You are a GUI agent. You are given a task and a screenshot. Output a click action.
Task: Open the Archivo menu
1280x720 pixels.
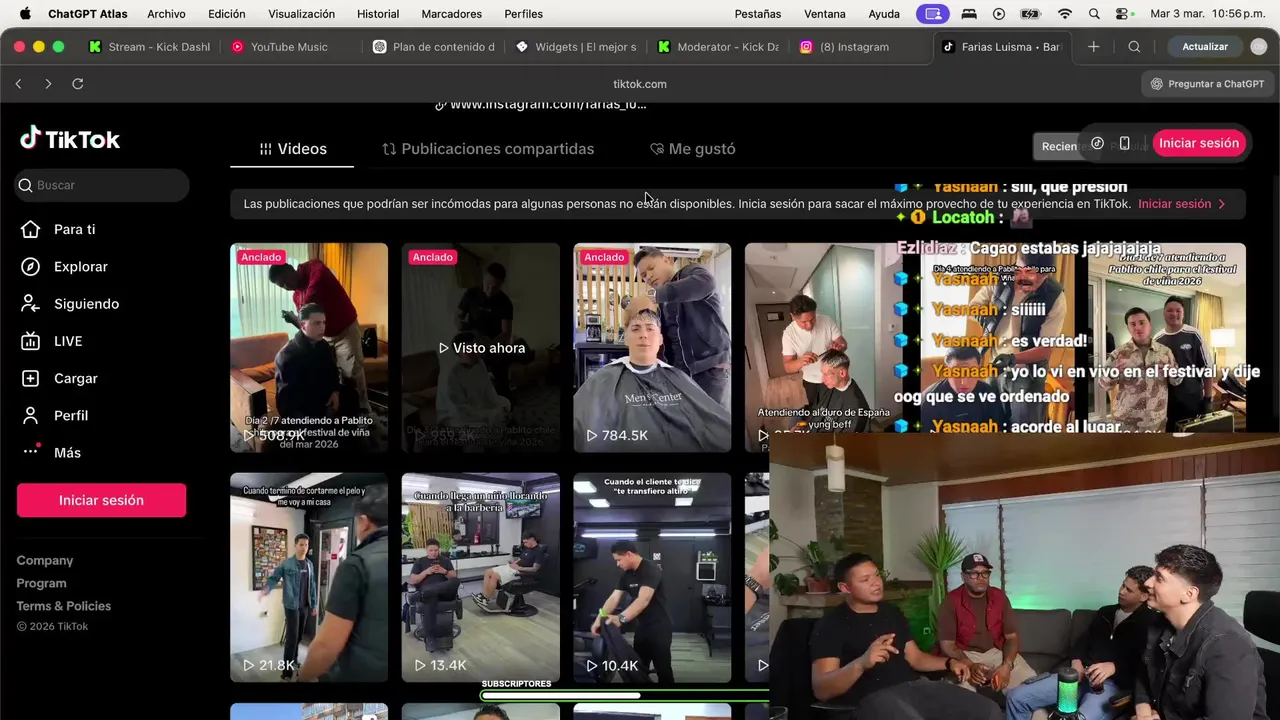166,14
